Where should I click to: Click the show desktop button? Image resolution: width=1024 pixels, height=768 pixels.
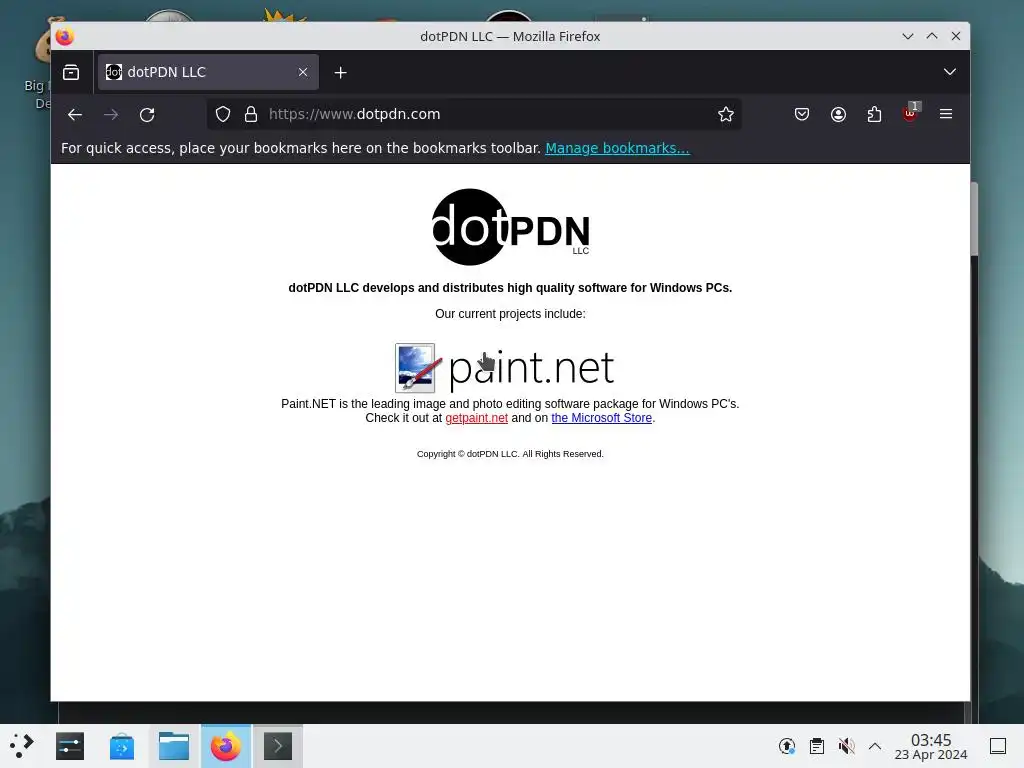click(998, 746)
